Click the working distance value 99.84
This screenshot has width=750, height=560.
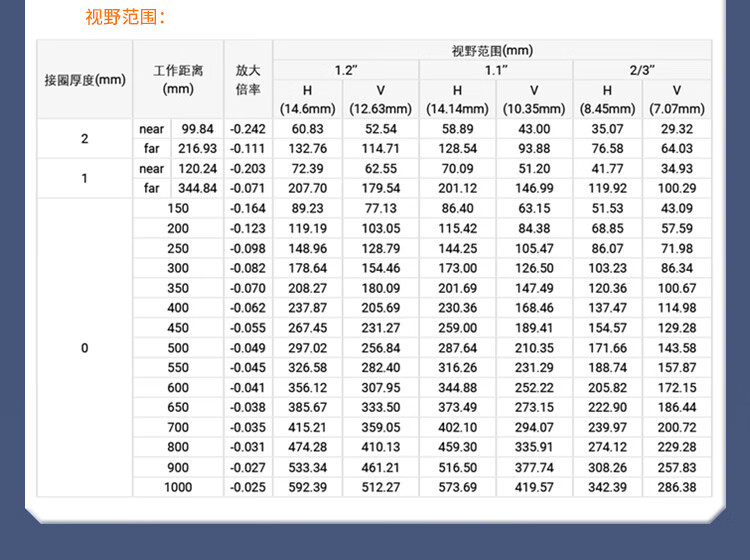pos(198,129)
